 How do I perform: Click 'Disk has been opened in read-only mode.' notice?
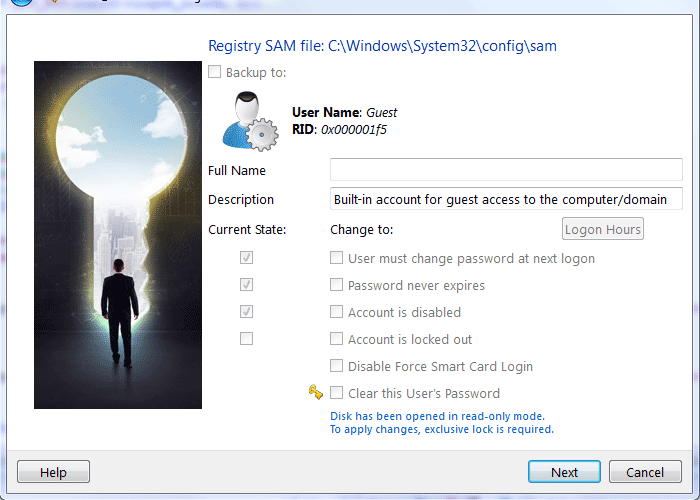coord(438,416)
